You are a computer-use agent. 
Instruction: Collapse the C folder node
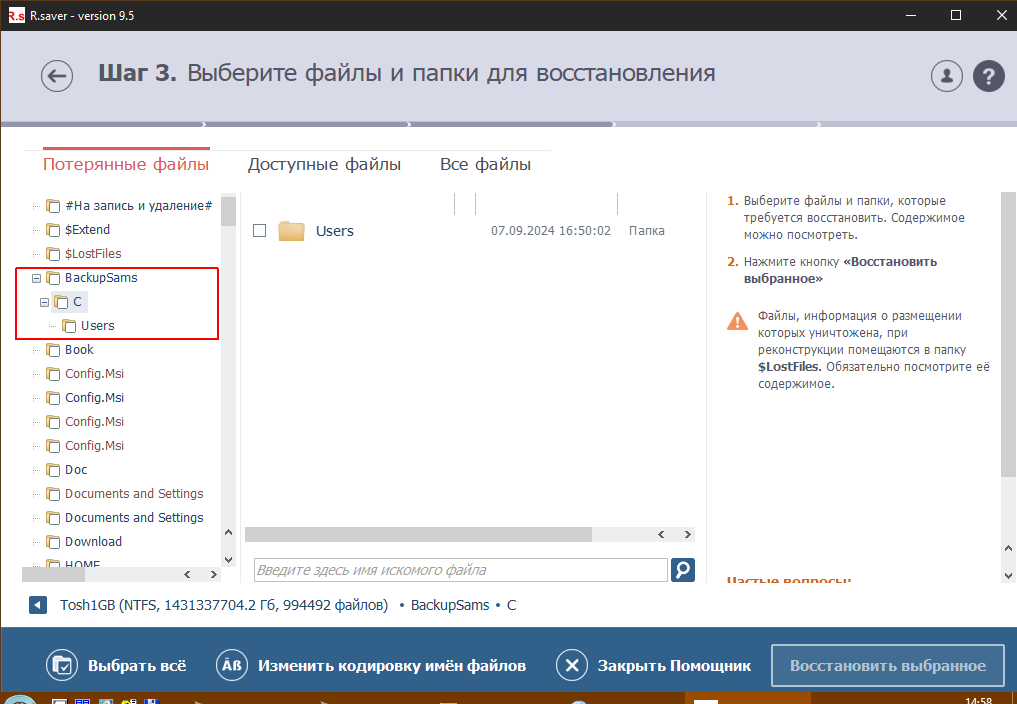(44, 302)
